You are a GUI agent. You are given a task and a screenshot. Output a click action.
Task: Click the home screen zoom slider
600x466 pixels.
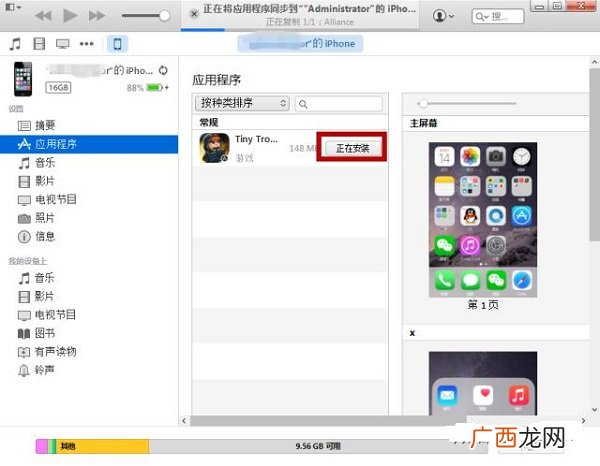pos(467,103)
